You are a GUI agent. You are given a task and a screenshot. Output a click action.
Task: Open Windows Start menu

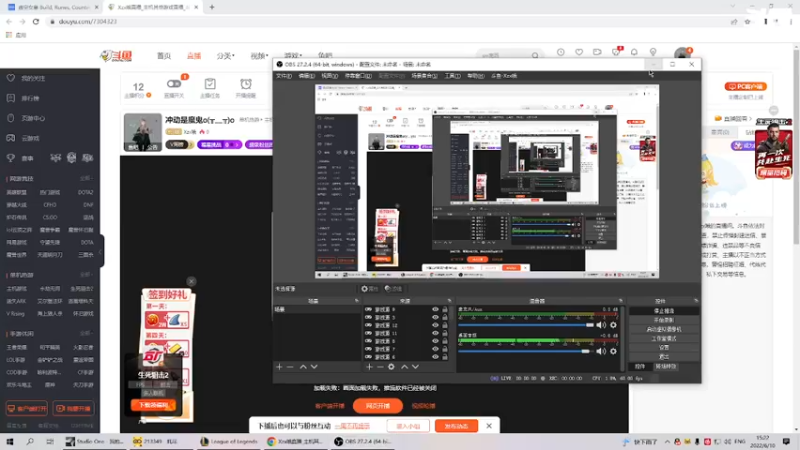10,441
